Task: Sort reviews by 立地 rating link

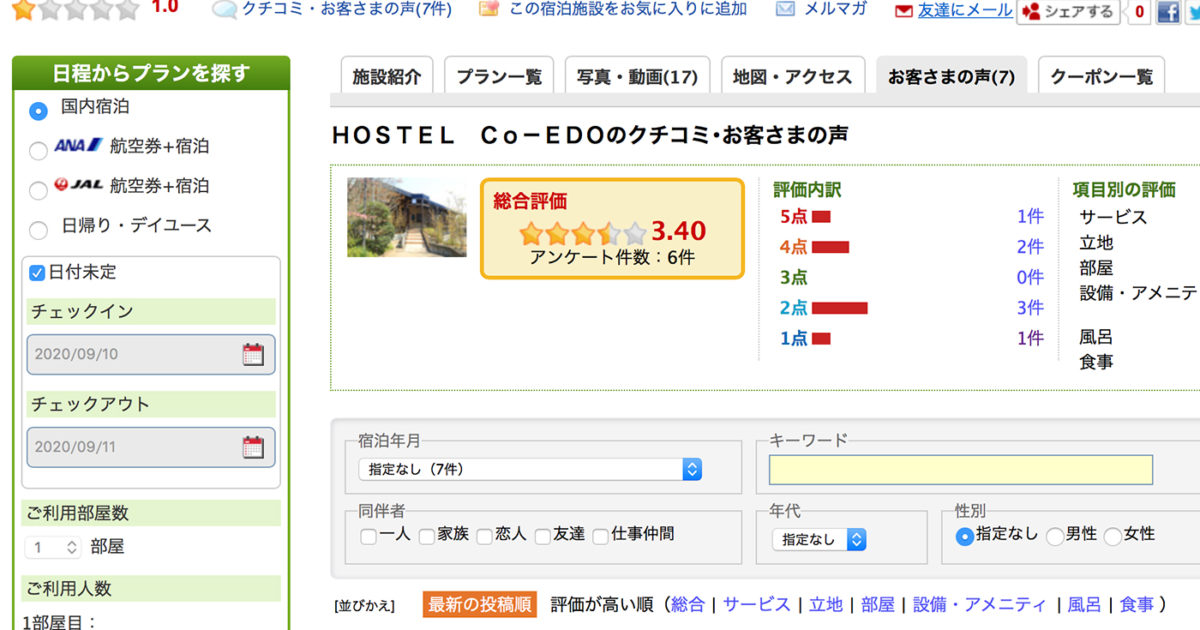Action: pyautogui.click(x=826, y=604)
